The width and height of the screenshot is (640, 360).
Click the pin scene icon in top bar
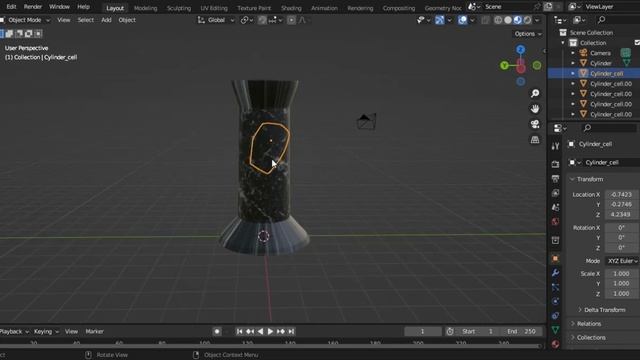pyautogui.click(x=537, y=7)
